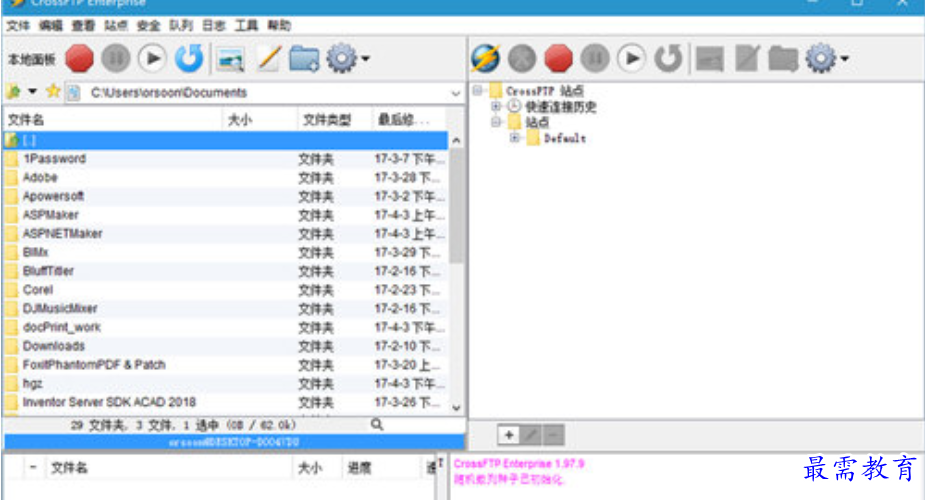
Task: Open the 站点 menu
Action: 116,25
